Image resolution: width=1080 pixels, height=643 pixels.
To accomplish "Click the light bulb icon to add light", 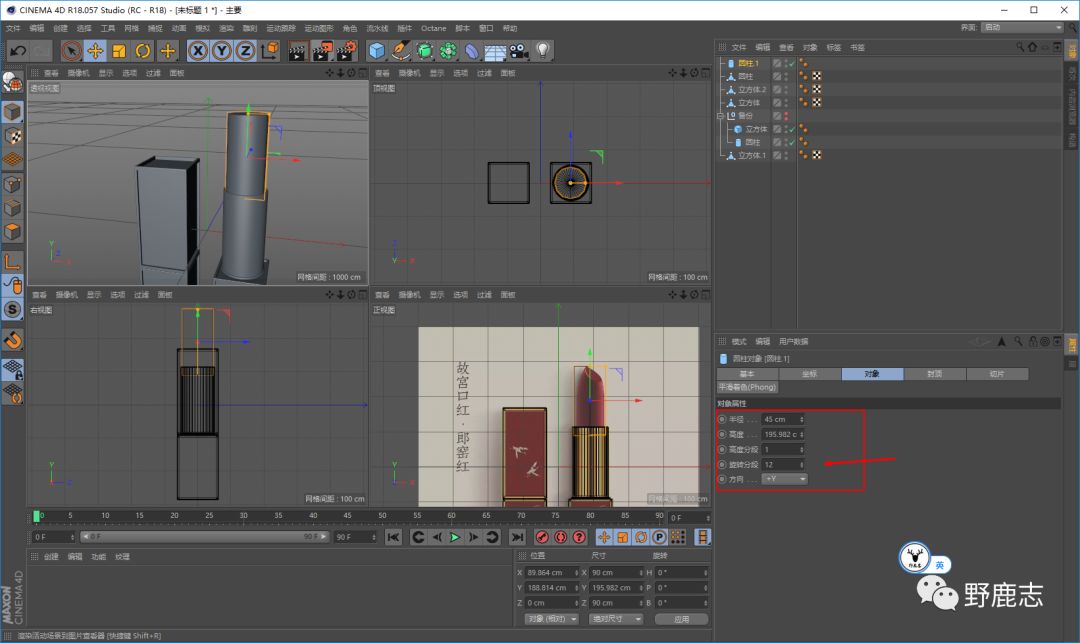I will point(543,50).
